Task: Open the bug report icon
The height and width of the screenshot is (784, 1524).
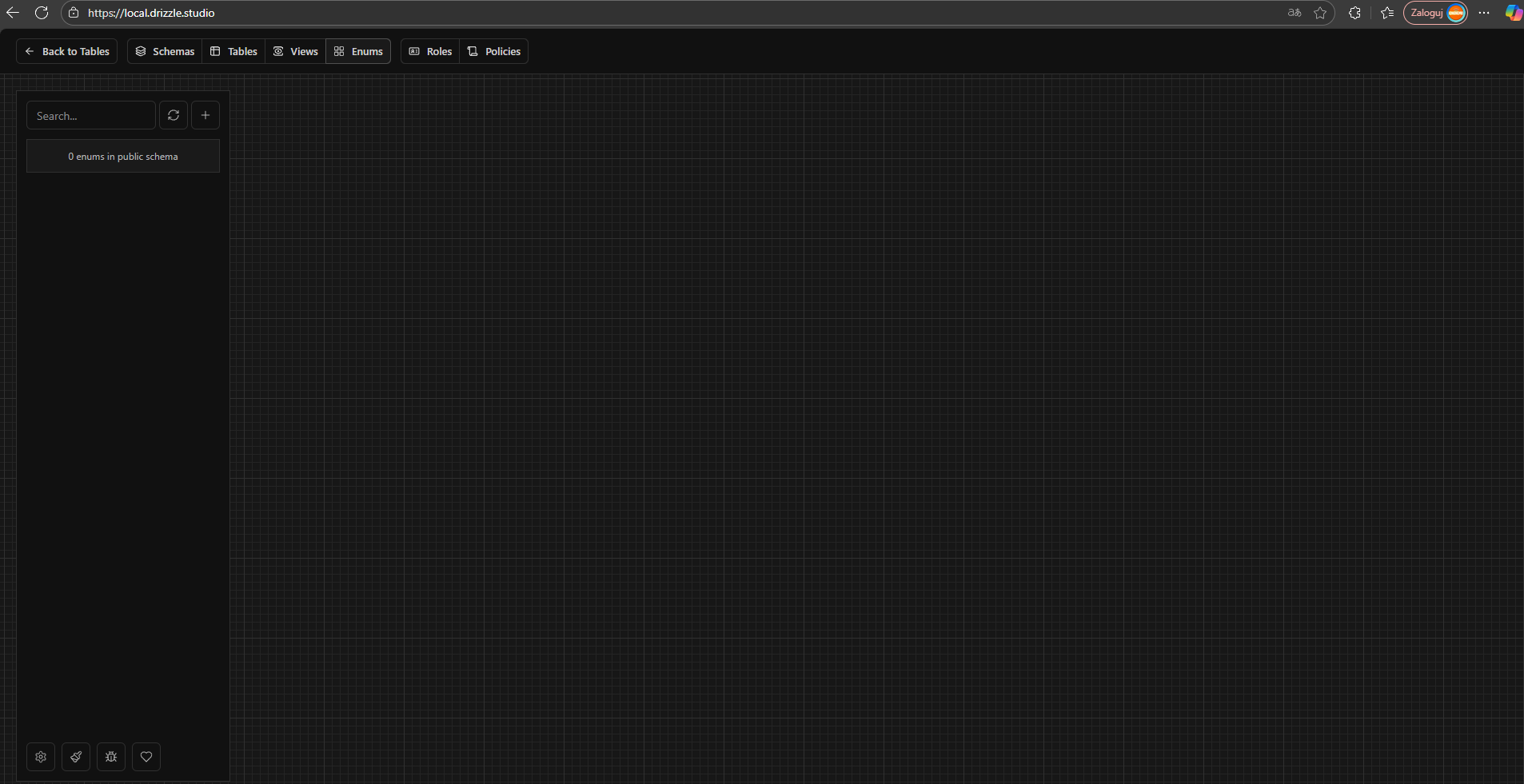Action: 111,757
